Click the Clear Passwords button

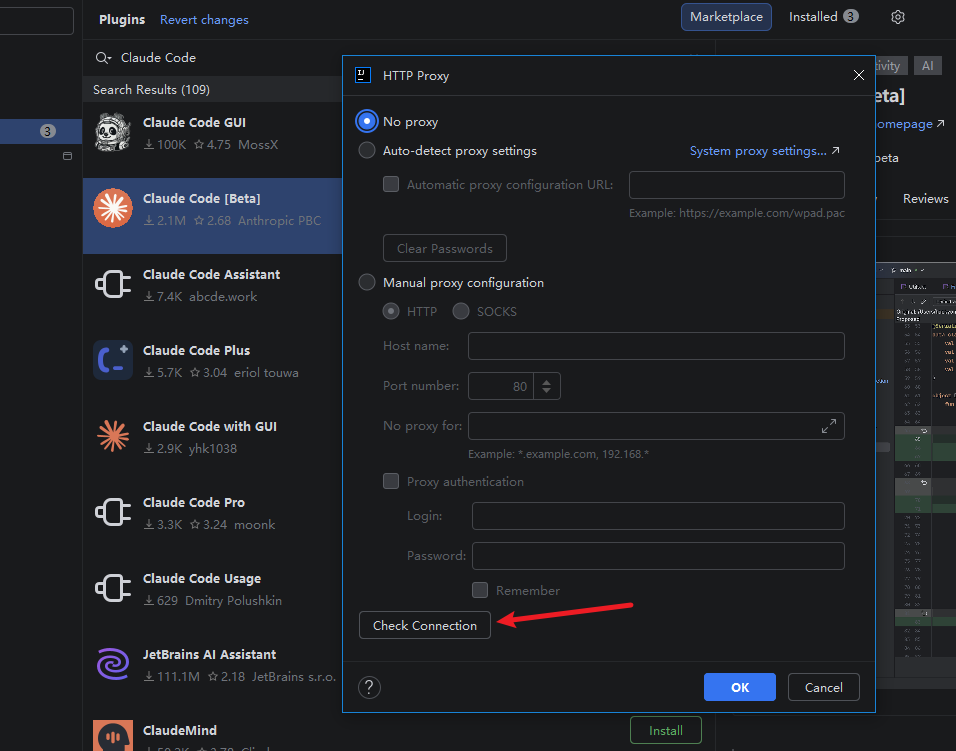click(x=444, y=248)
